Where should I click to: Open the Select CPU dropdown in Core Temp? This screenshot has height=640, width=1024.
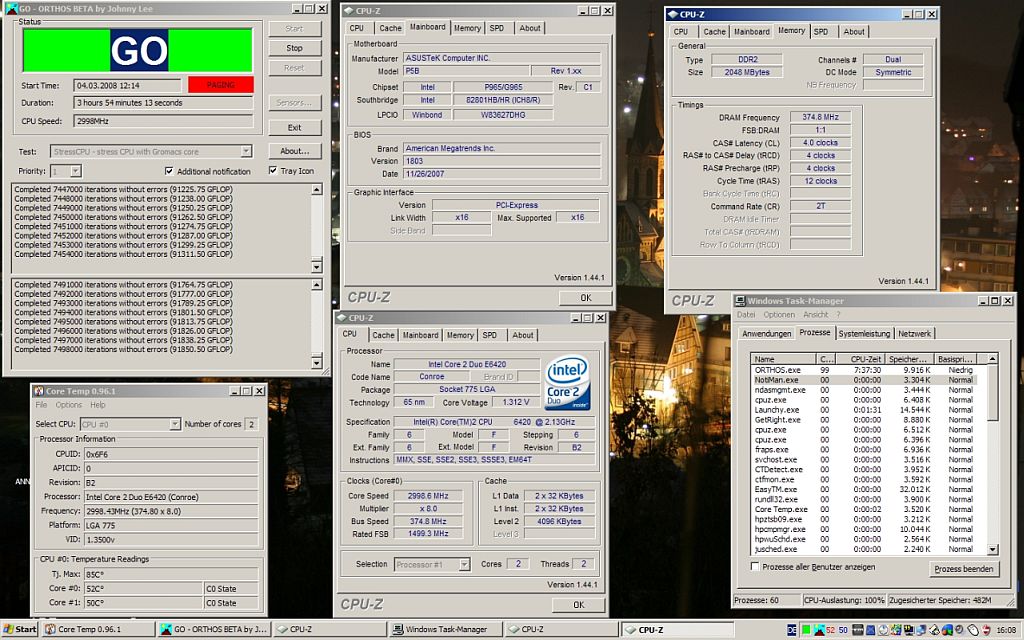point(174,424)
